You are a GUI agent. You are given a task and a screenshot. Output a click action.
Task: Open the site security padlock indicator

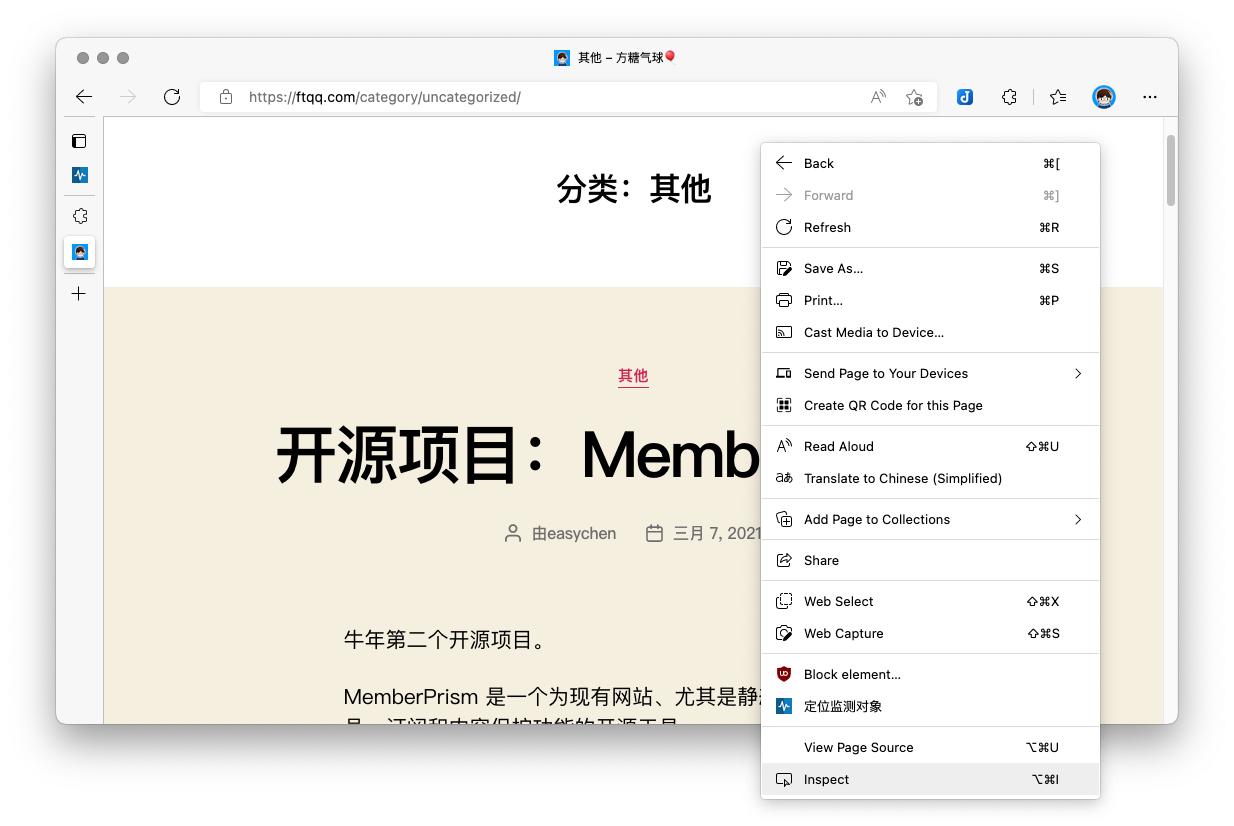tap(226, 97)
